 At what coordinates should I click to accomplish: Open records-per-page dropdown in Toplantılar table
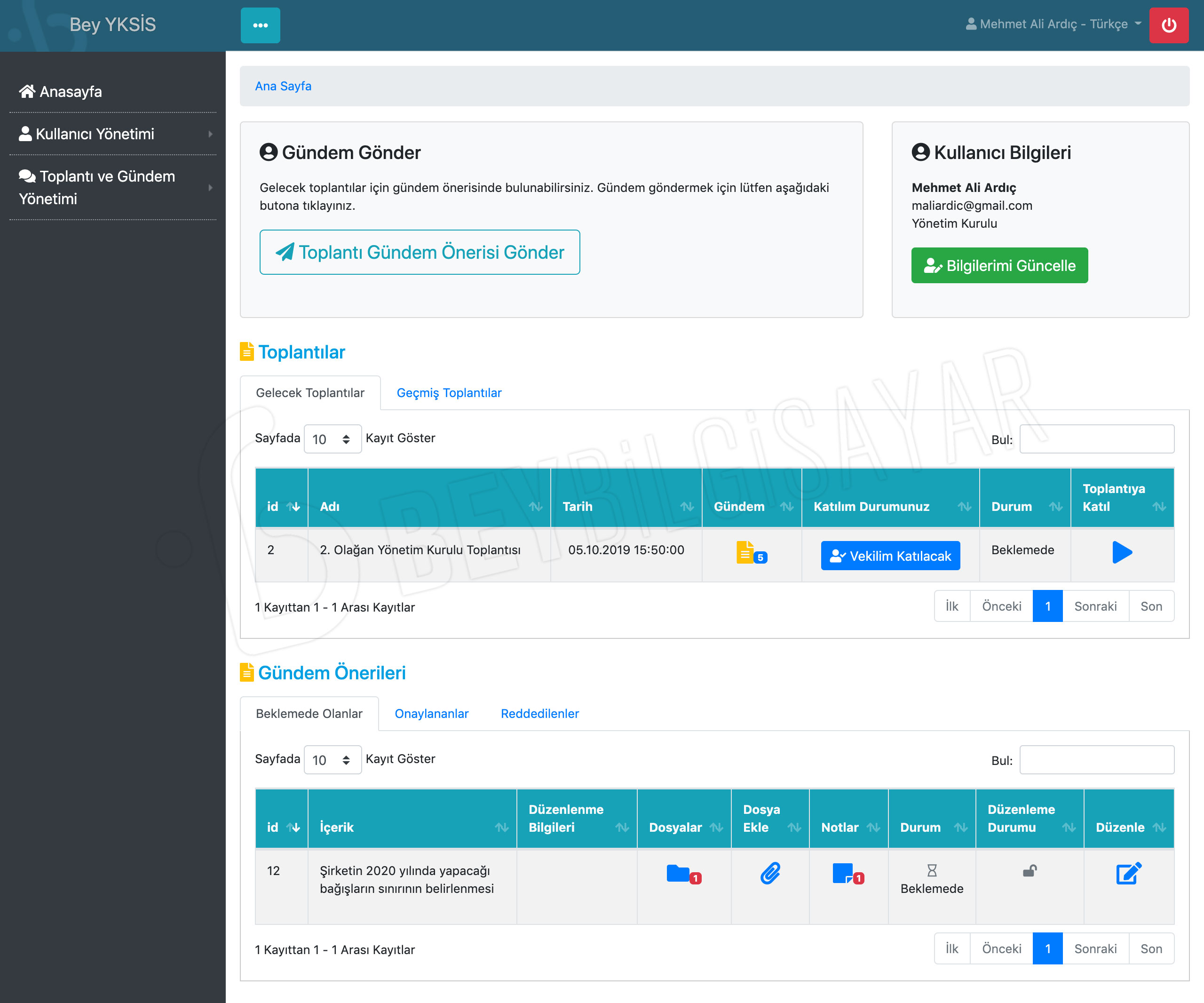332,439
